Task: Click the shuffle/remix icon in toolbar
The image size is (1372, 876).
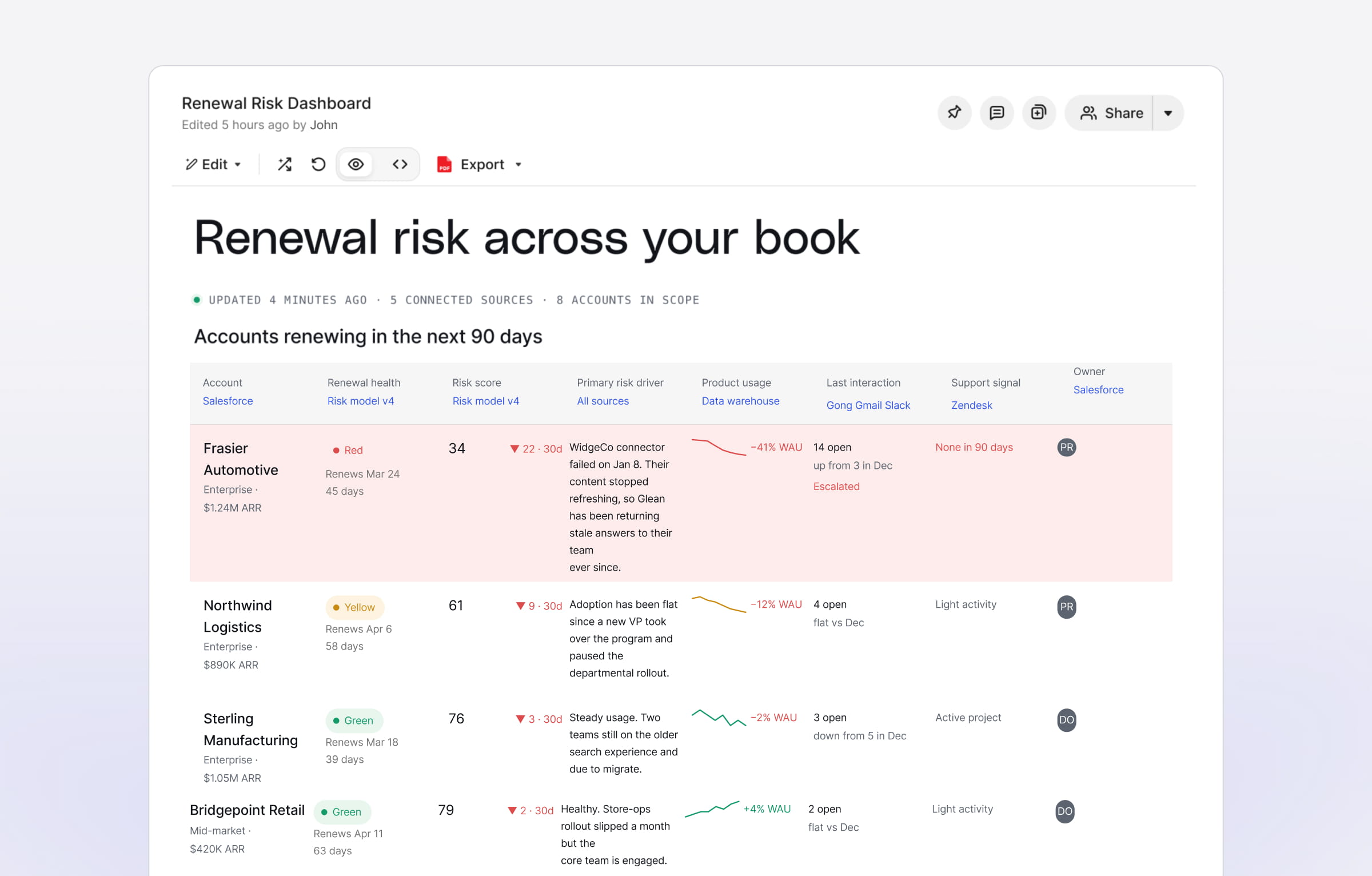Action: [285, 165]
